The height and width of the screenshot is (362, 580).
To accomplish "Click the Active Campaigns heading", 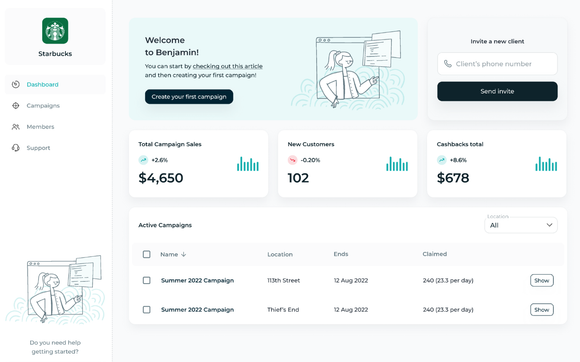I will (x=165, y=225).
